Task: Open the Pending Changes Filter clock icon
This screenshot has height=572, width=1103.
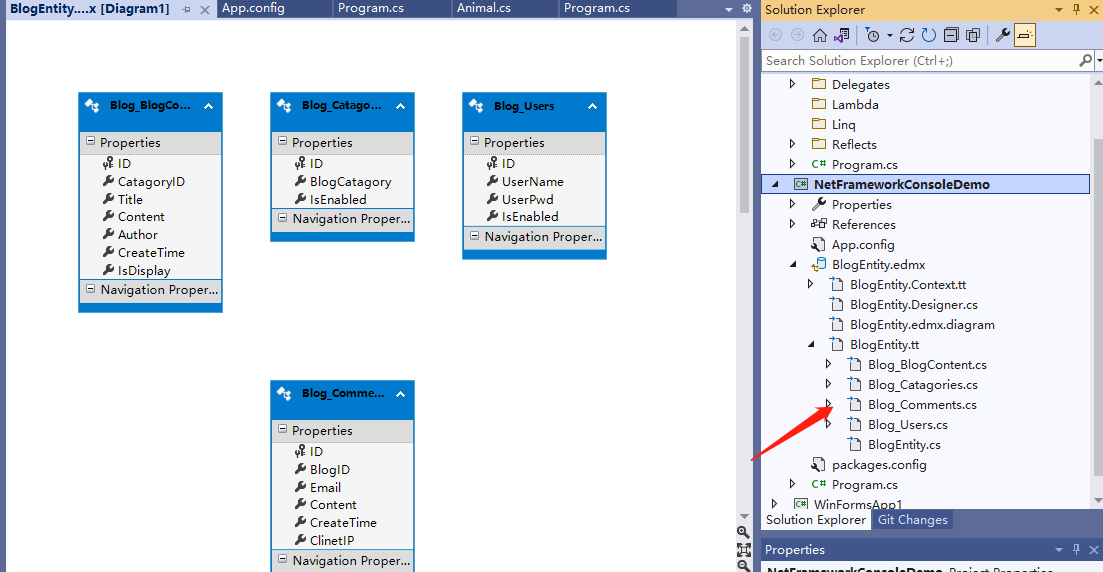Action: pyautogui.click(x=872, y=35)
